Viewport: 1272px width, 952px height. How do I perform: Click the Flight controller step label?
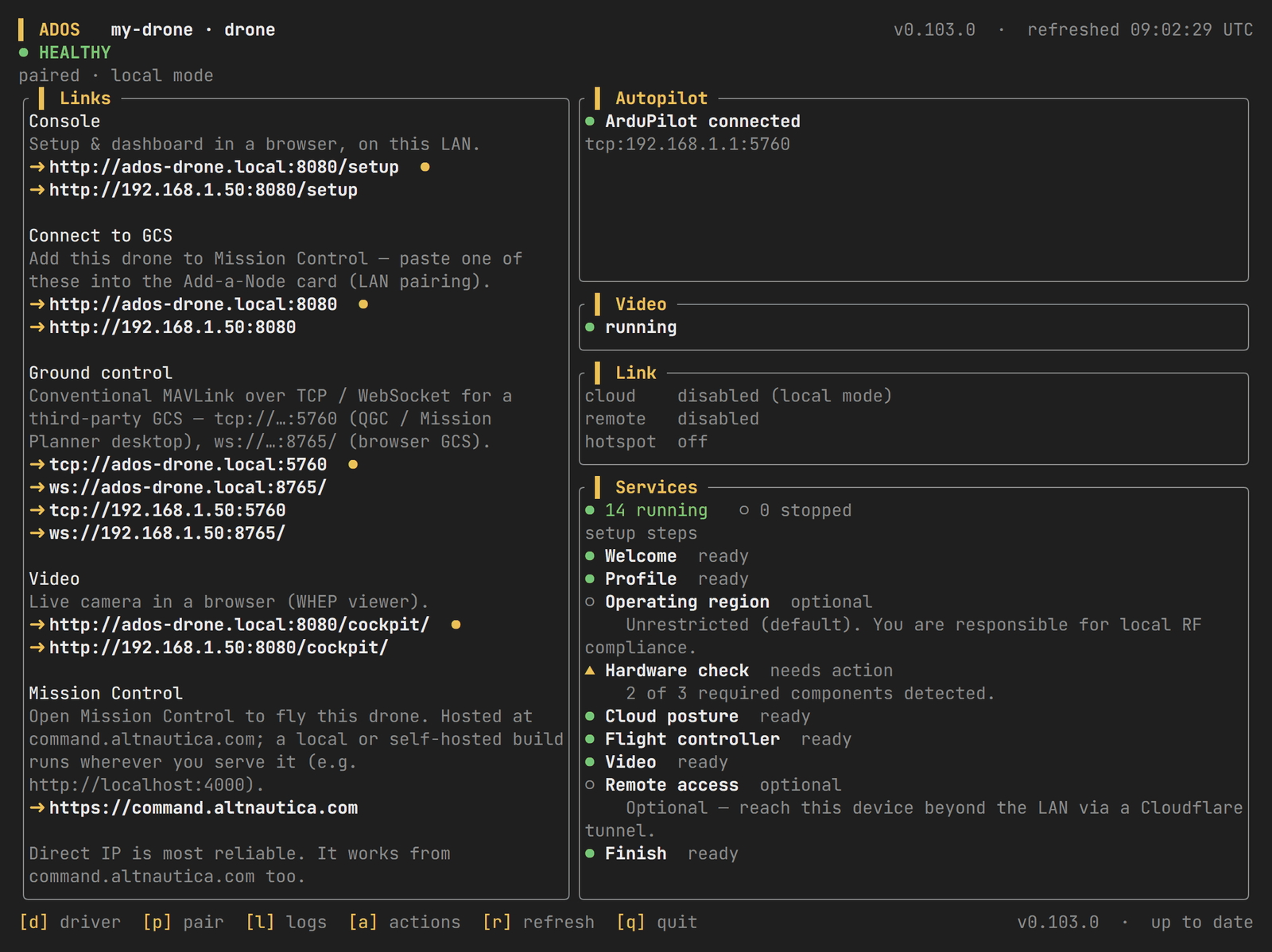pos(692,739)
